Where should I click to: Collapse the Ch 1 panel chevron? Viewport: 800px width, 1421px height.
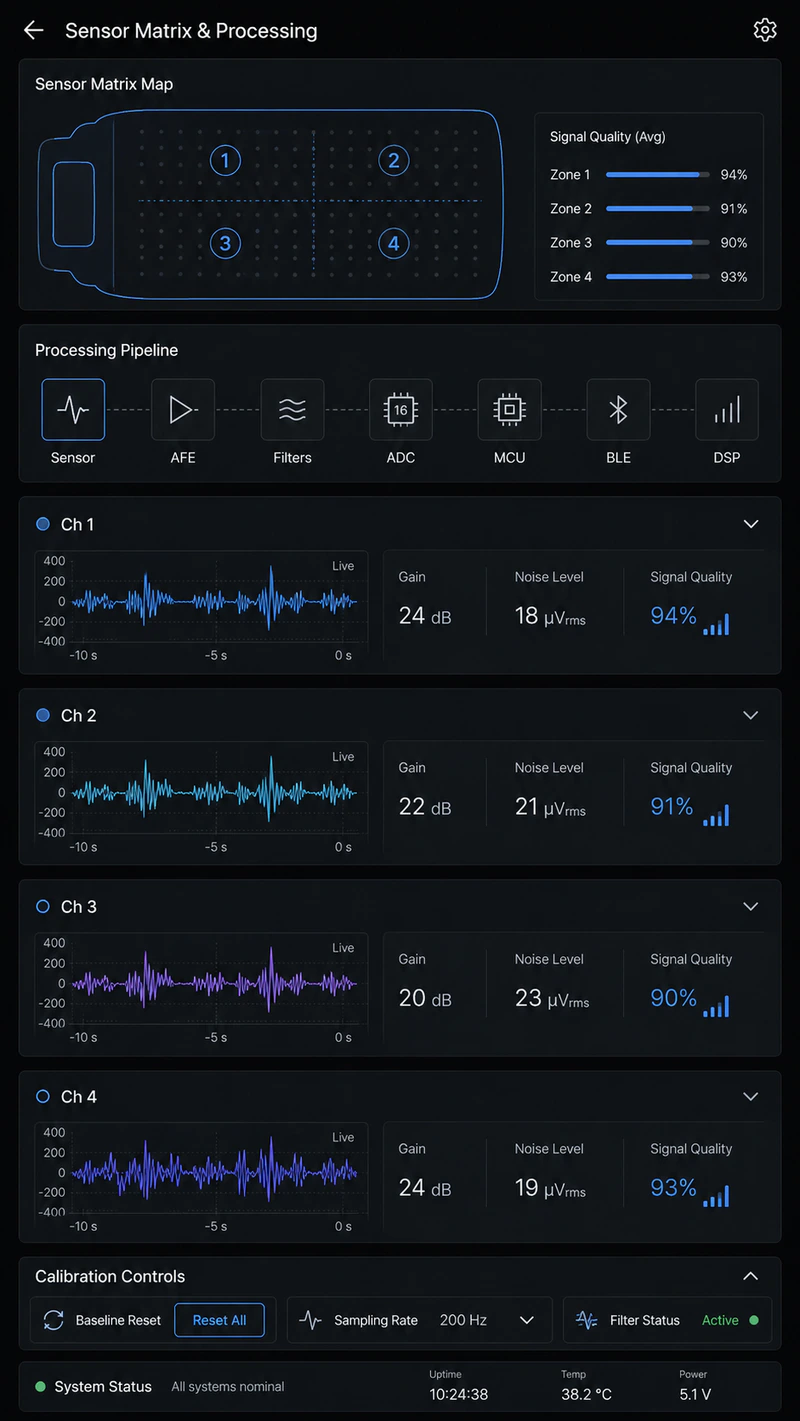pos(751,524)
